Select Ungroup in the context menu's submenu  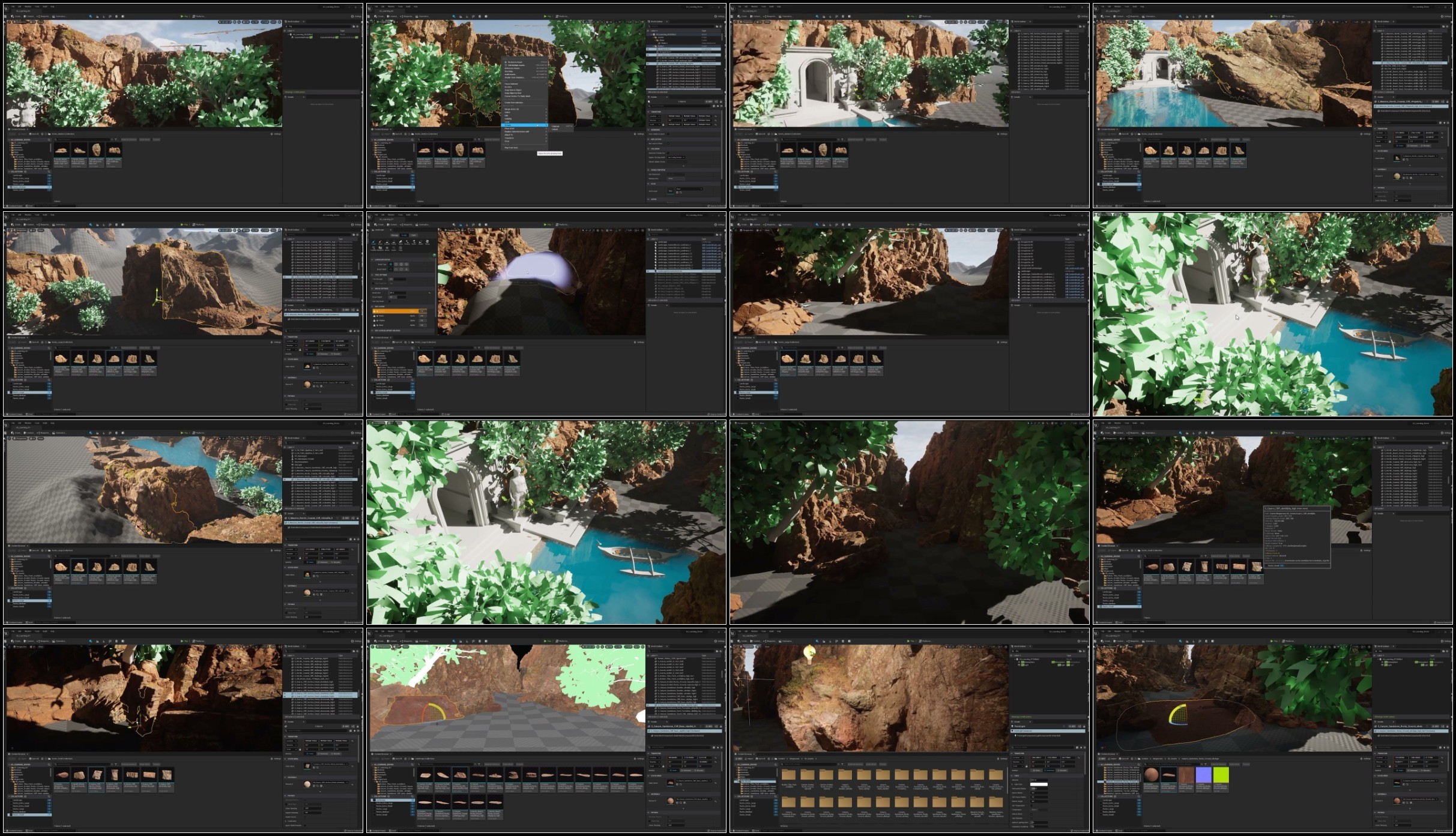point(555,126)
